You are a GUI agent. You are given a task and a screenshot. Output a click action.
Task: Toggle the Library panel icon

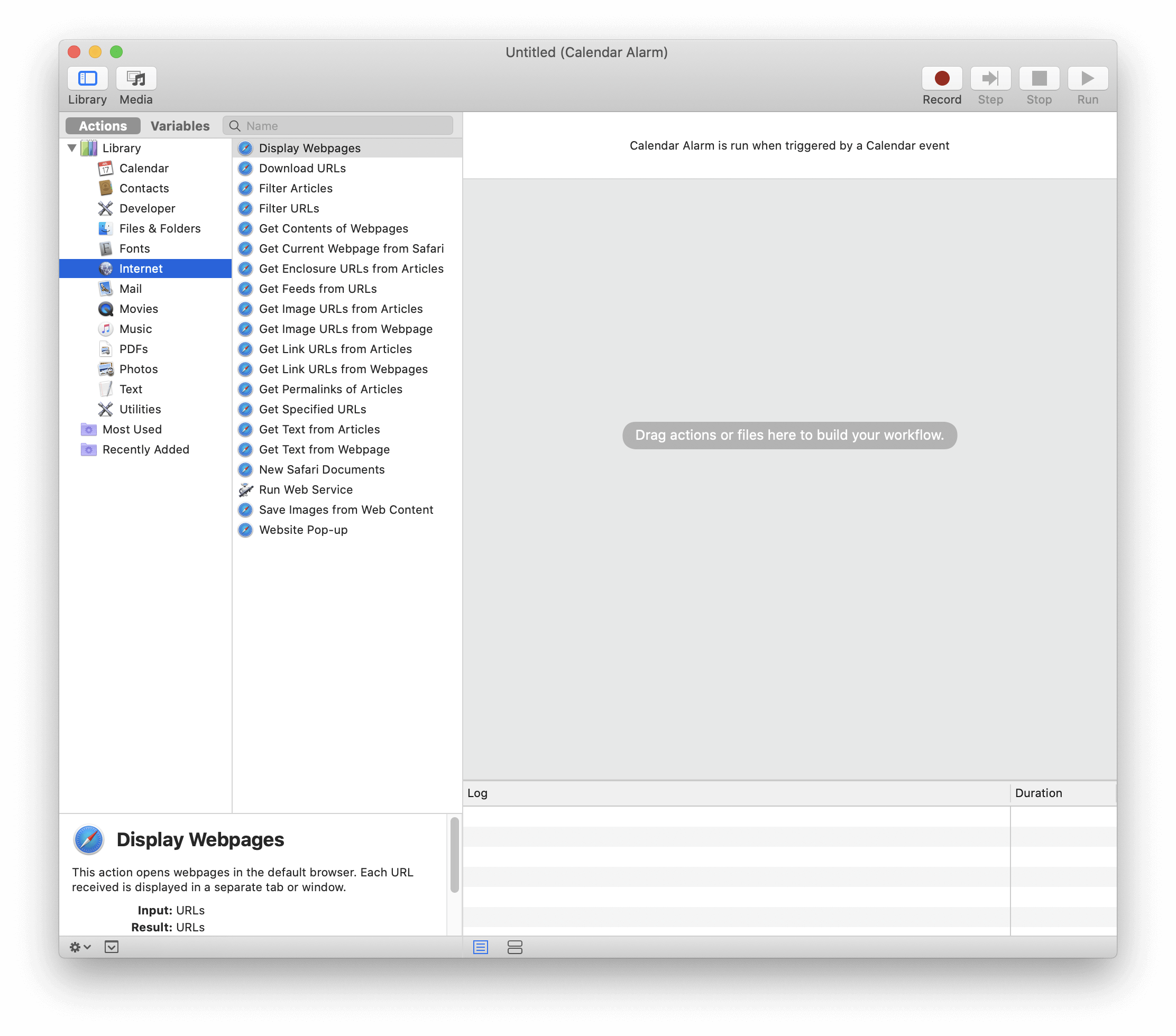coord(87,78)
